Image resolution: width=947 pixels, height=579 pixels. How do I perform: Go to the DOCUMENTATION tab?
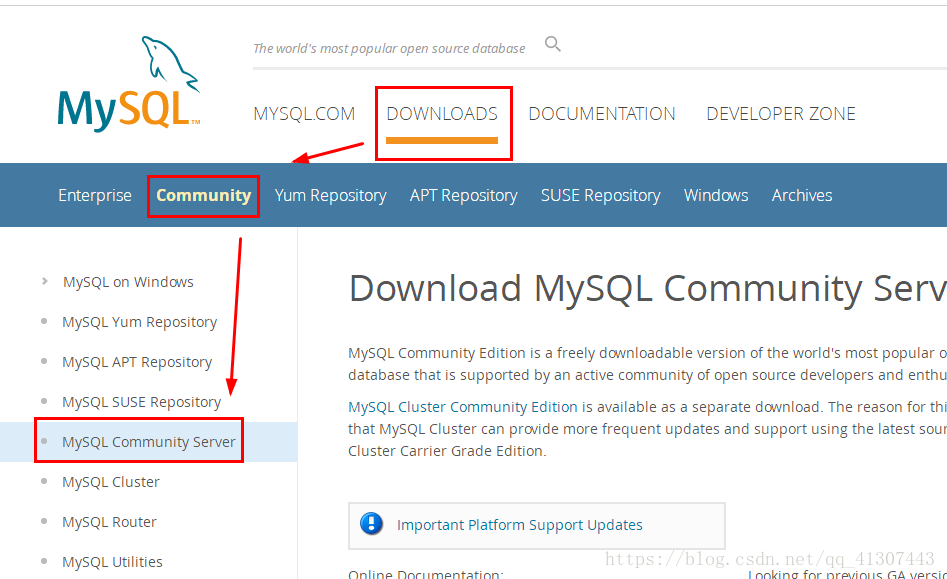pyautogui.click(x=602, y=114)
